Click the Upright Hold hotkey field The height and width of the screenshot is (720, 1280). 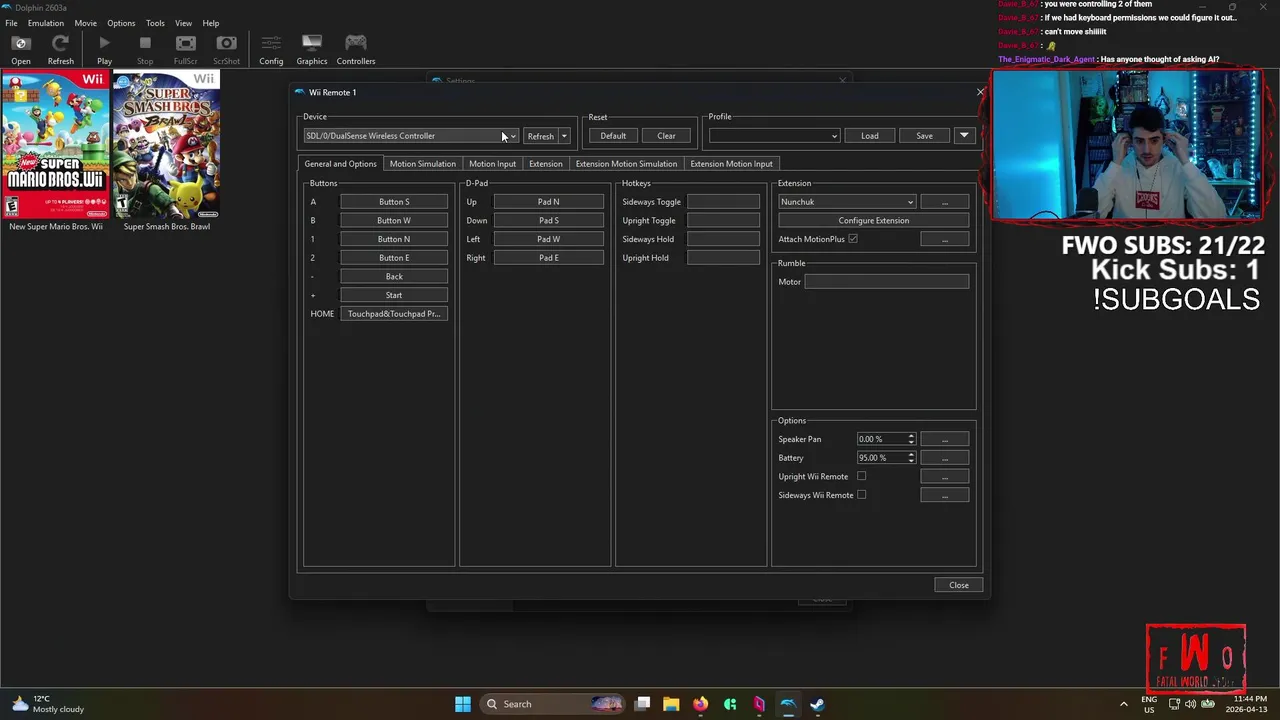coord(723,258)
